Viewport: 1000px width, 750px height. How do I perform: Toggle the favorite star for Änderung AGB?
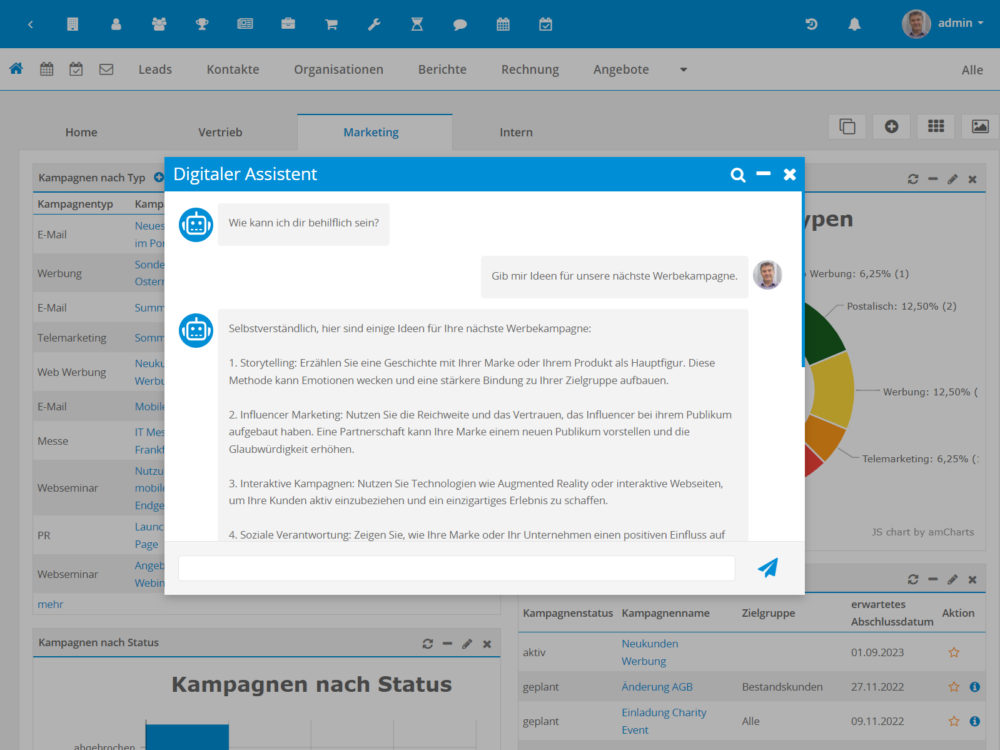[x=954, y=687]
